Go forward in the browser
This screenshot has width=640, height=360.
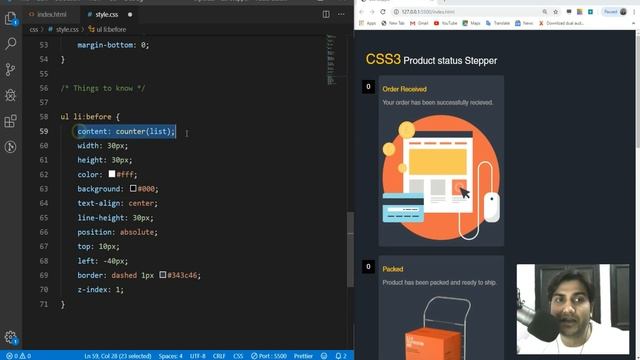point(372,12)
